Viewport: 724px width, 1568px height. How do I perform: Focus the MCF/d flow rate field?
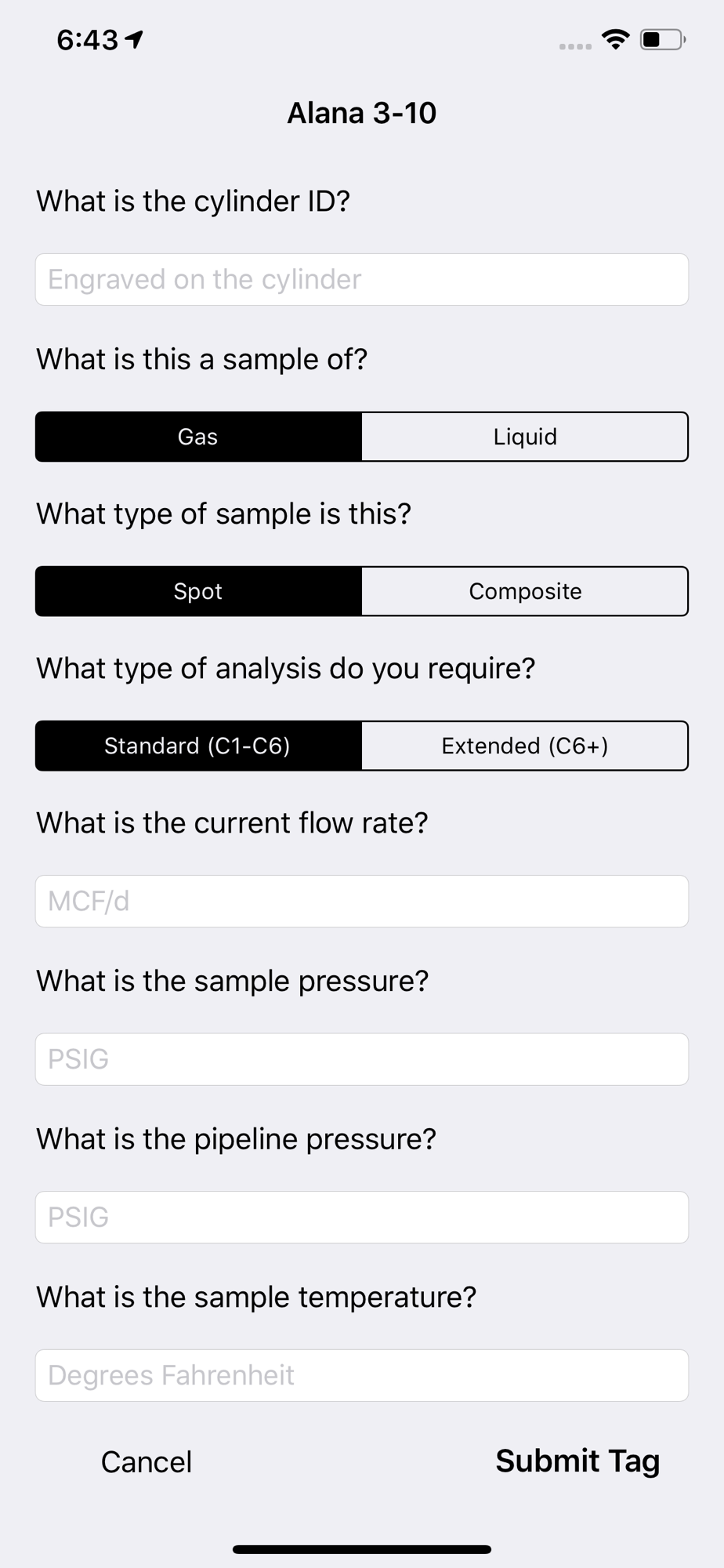(x=362, y=902)
